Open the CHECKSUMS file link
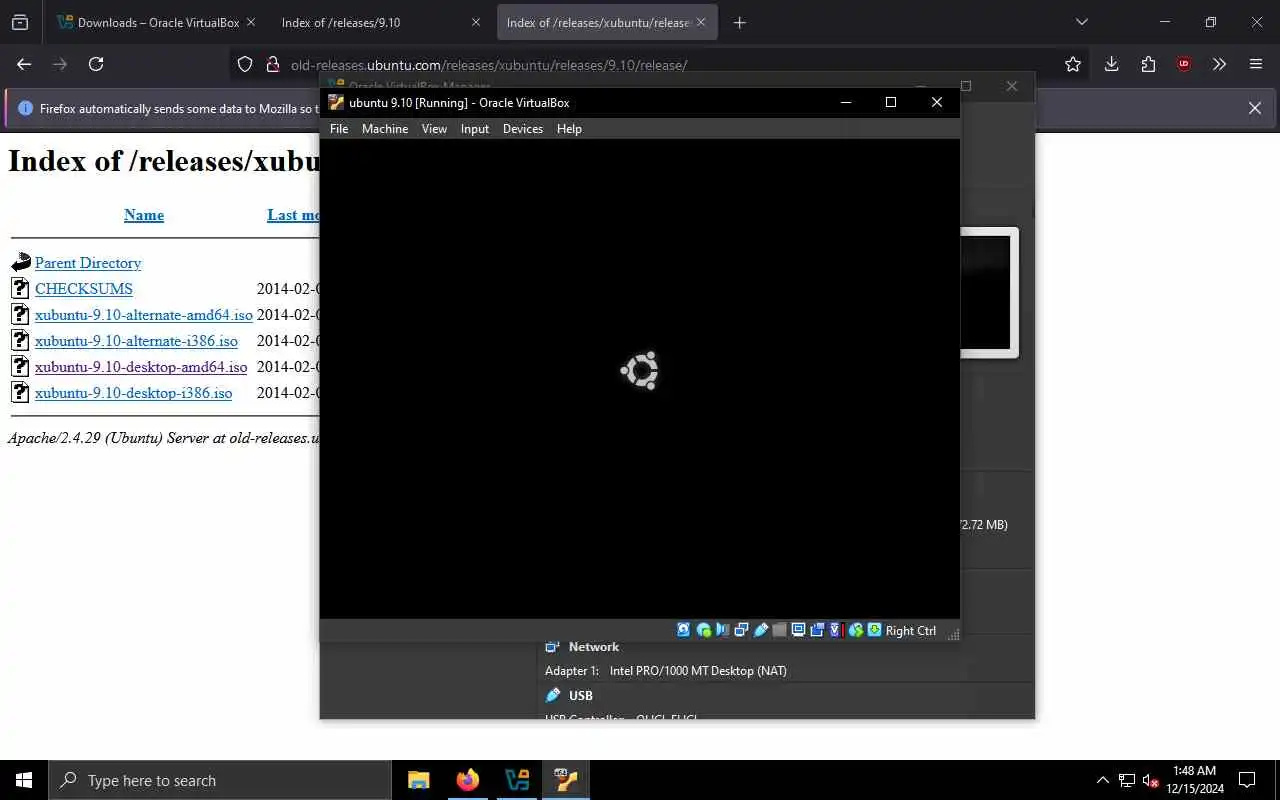The height and width of the screenshot is (800, 1280). [x=84, y=289]
